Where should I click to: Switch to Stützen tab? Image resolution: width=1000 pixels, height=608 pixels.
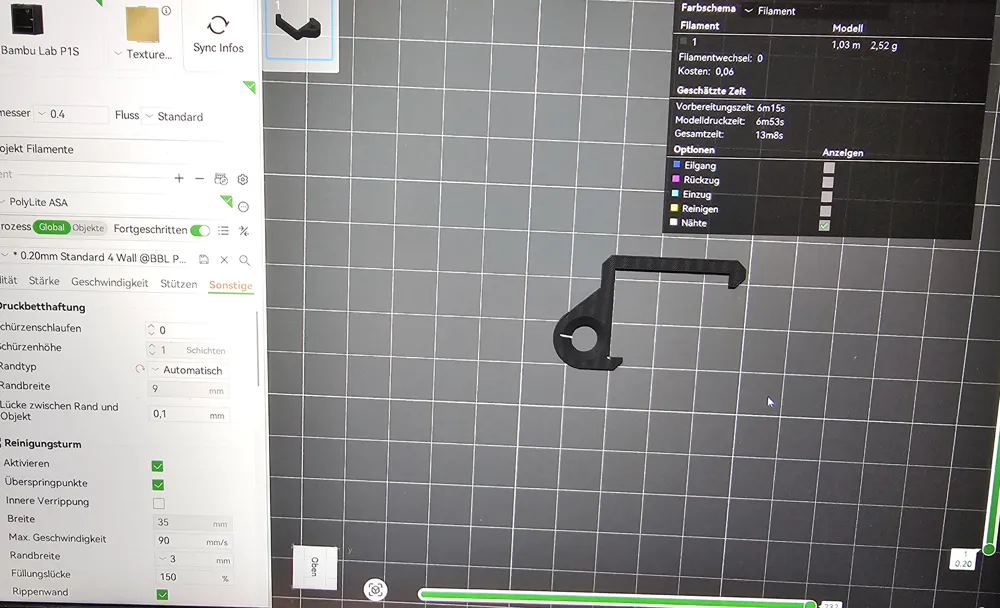pos(179,283)
